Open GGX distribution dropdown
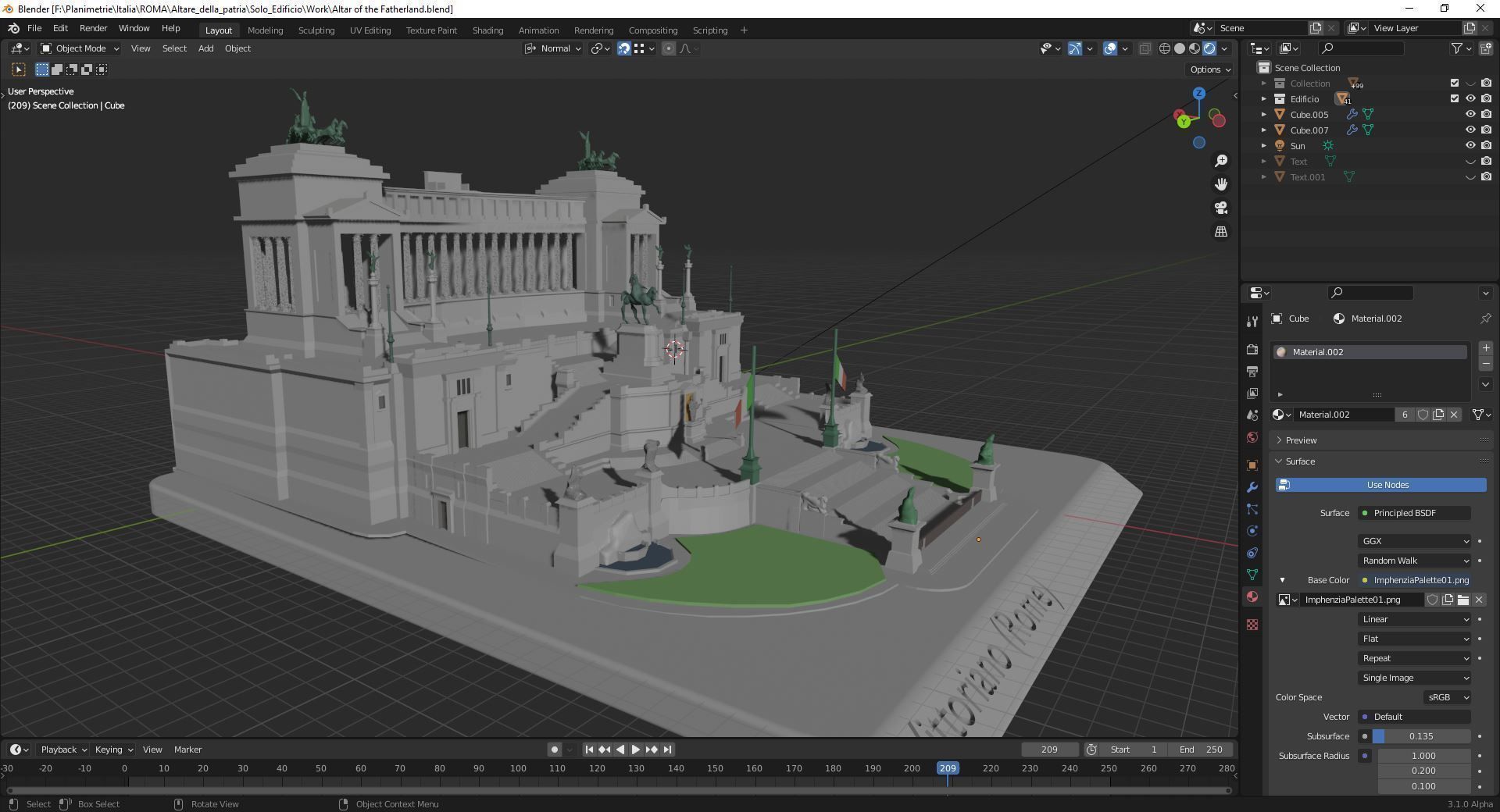 pyautogui.click(x=1415, y=541)
